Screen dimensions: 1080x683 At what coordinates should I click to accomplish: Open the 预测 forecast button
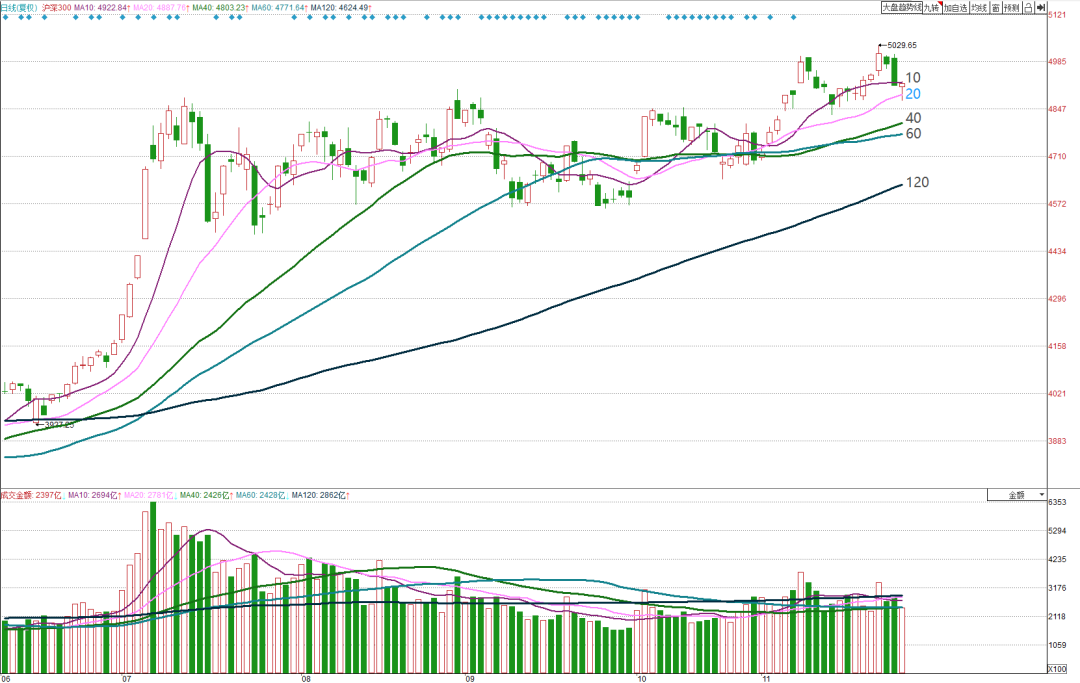point(1012,8)
